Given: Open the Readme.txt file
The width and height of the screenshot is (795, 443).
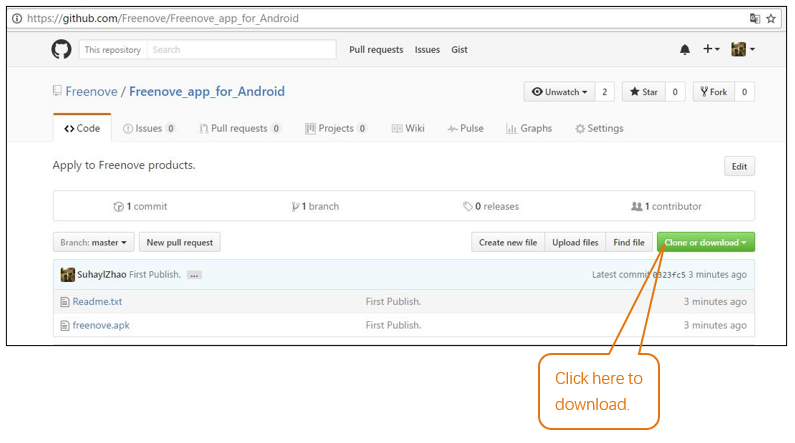Looking at the screenshot, I should (97, 302).
